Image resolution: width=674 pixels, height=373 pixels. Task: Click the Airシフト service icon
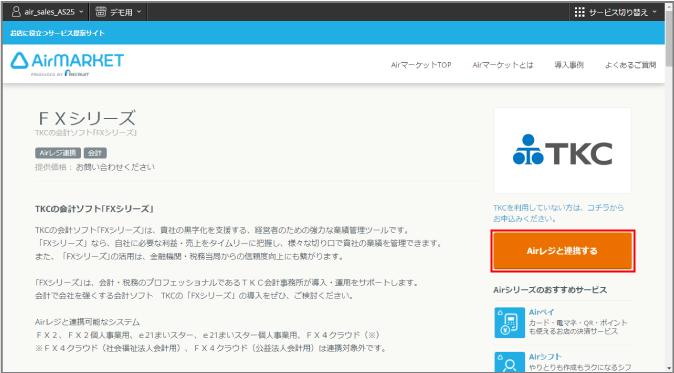pos(509,362)
